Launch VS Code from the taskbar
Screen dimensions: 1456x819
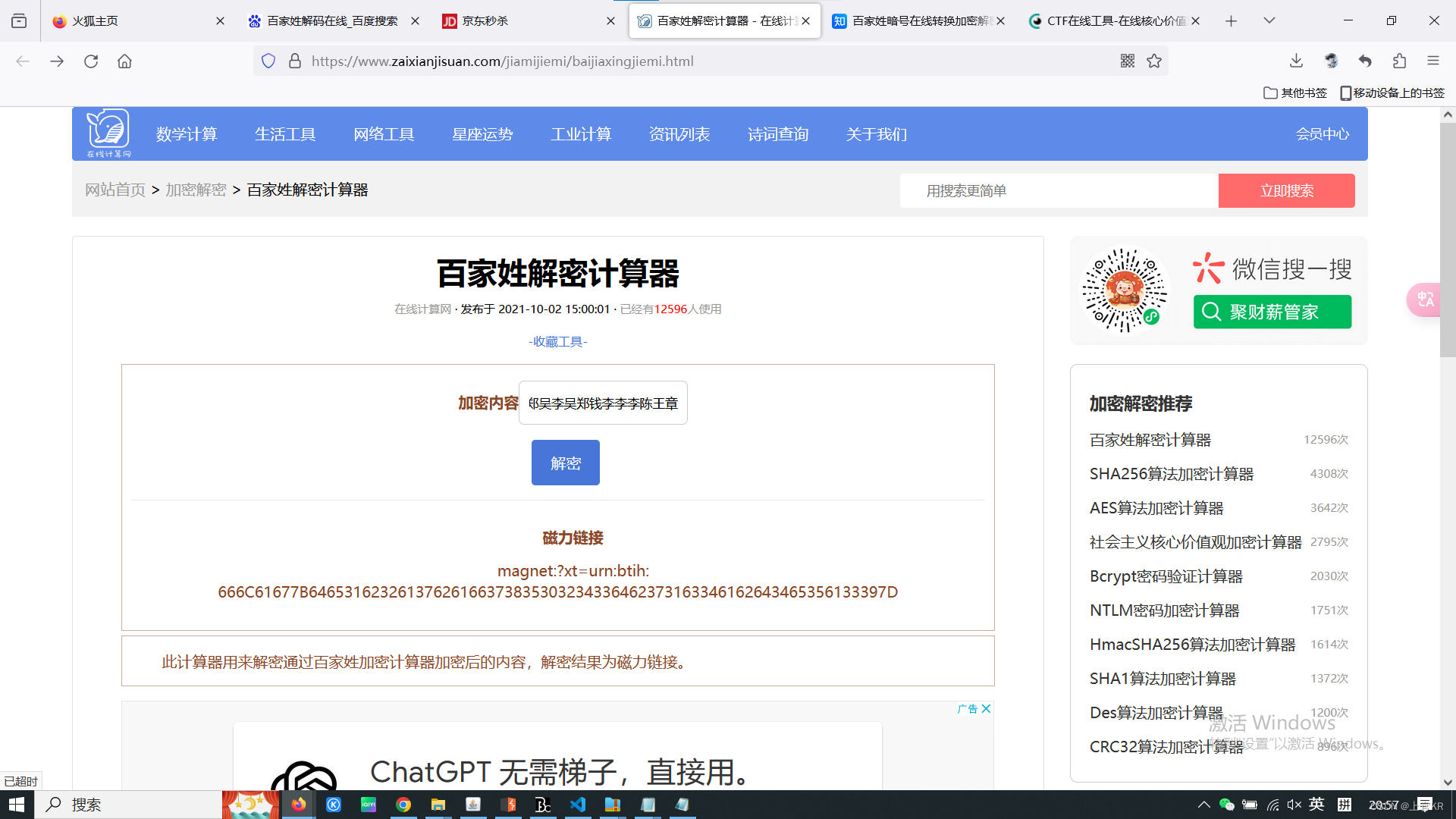(x=578, y=805)
